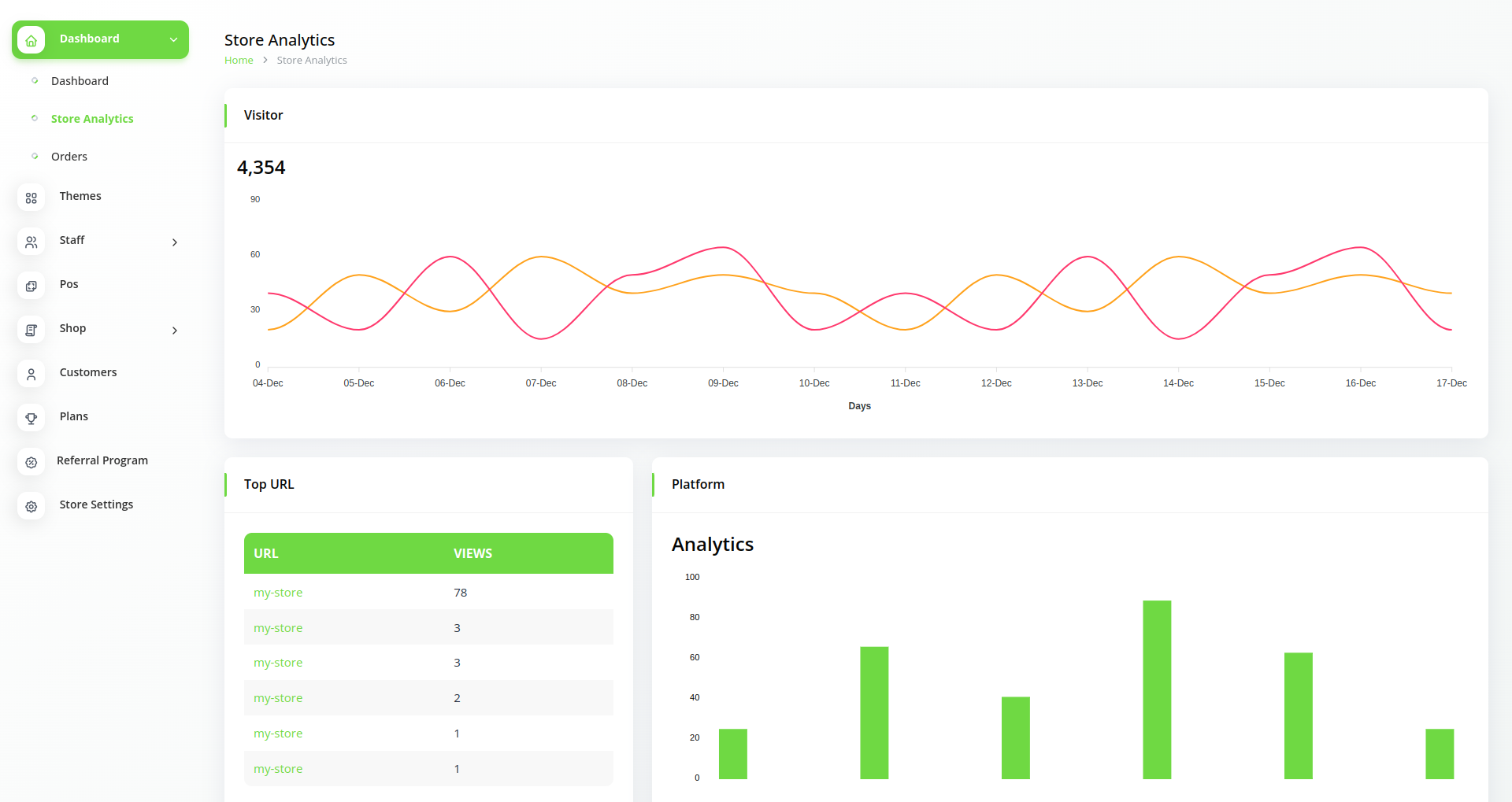Click the 09-Dec label on Visitor chart
The image size is (1512, 802).
tap(723, 383)
